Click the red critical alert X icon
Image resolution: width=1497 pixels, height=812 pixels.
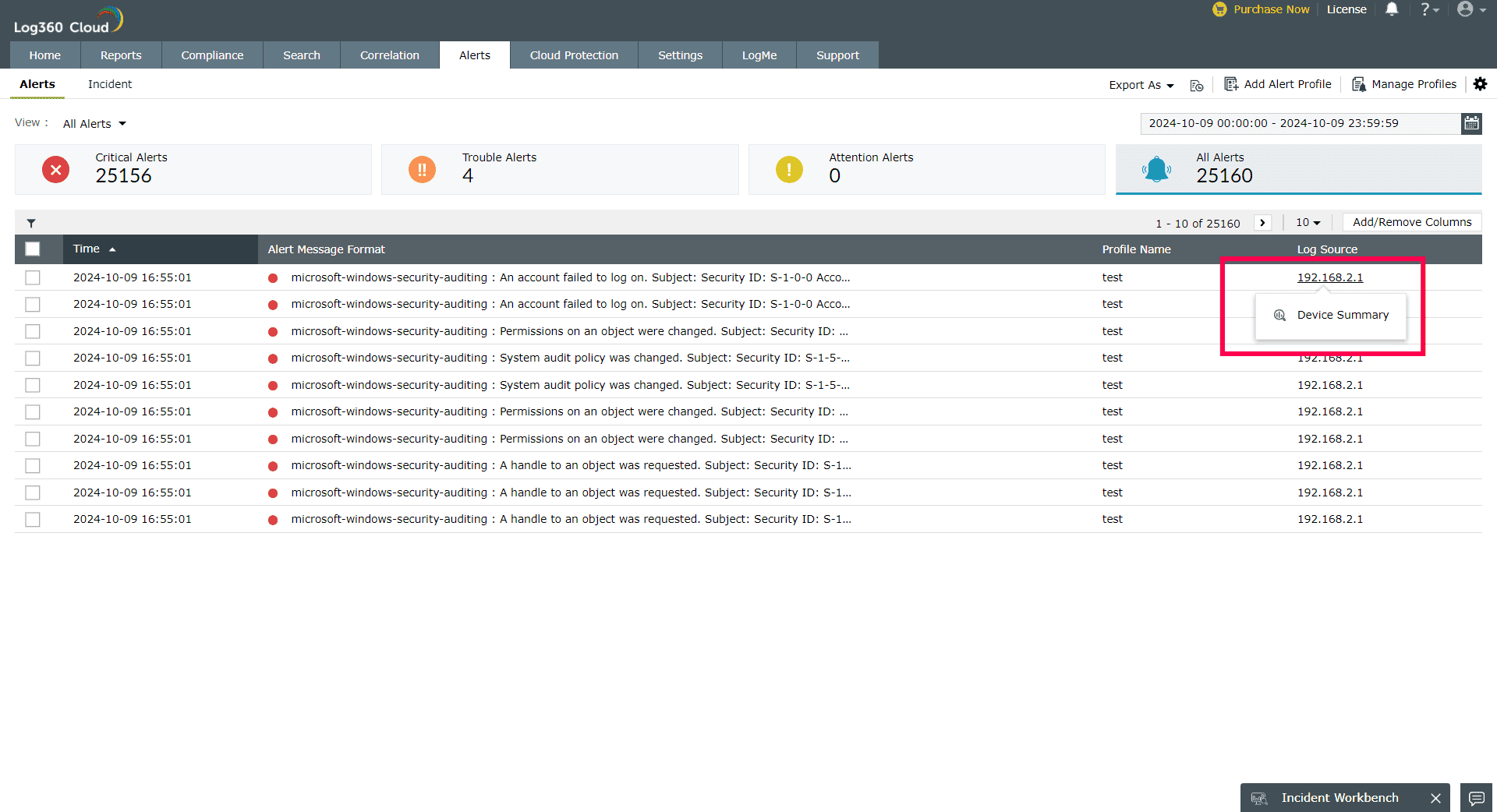(x=56, y=169)
